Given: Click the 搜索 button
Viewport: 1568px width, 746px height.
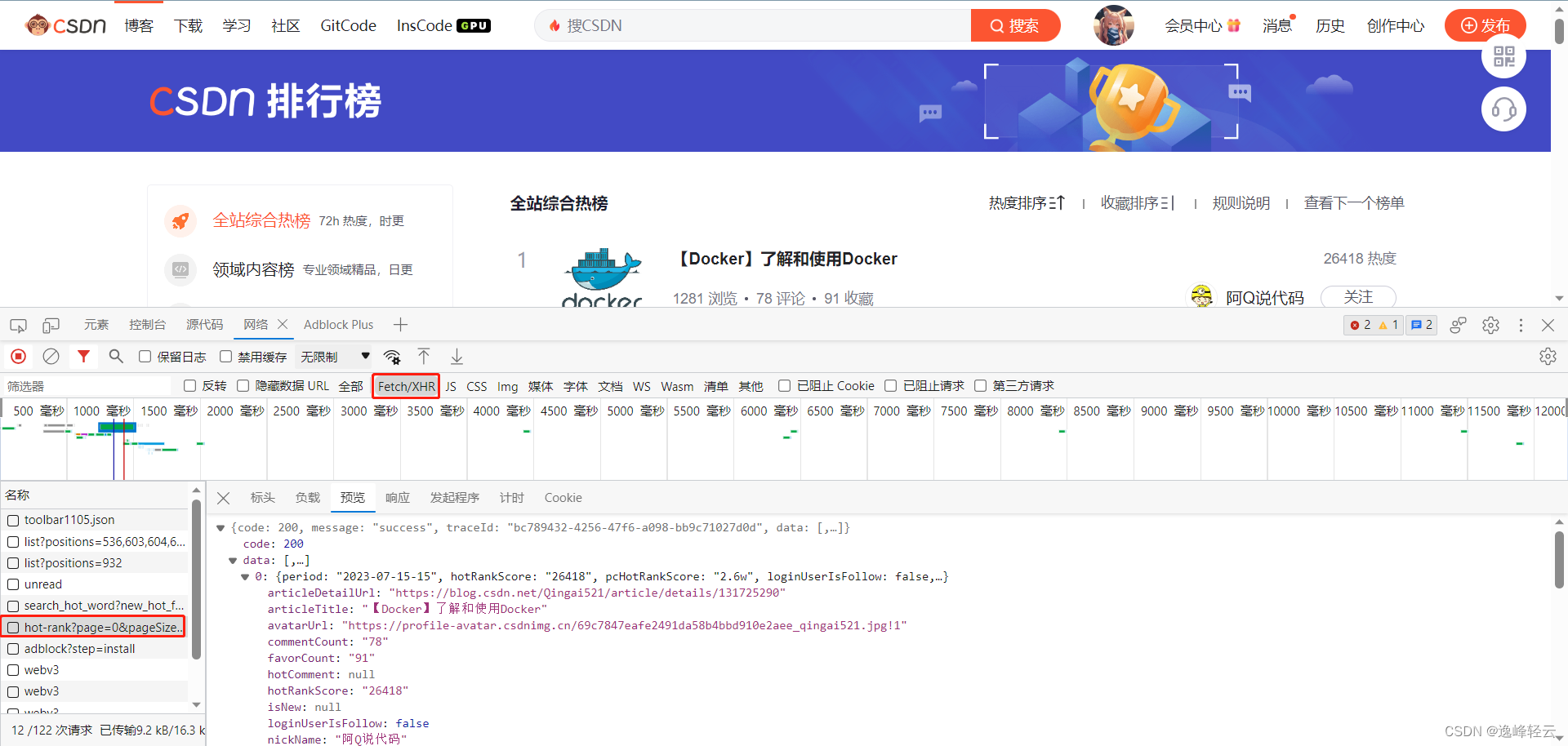Looking at the screenshot, I should [x=1015, y=25].
